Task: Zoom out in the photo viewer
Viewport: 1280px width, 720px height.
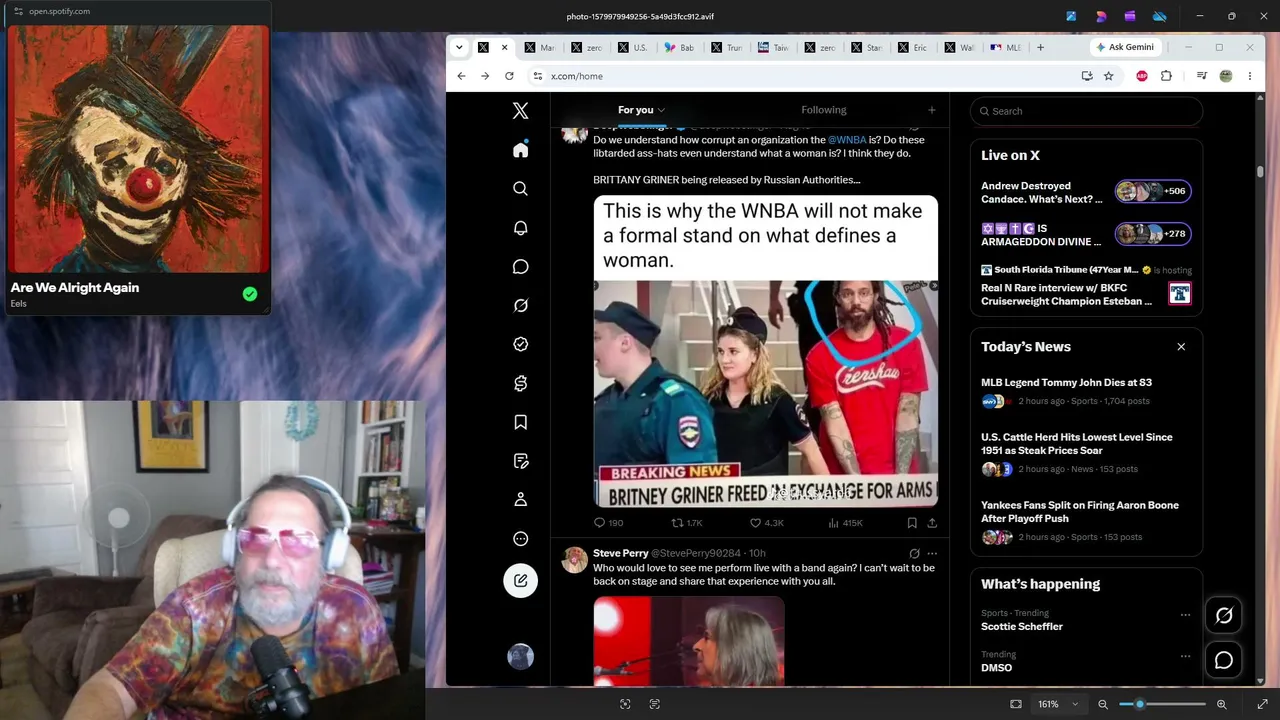Action: pyautogui.click(x=1103, y=704)
